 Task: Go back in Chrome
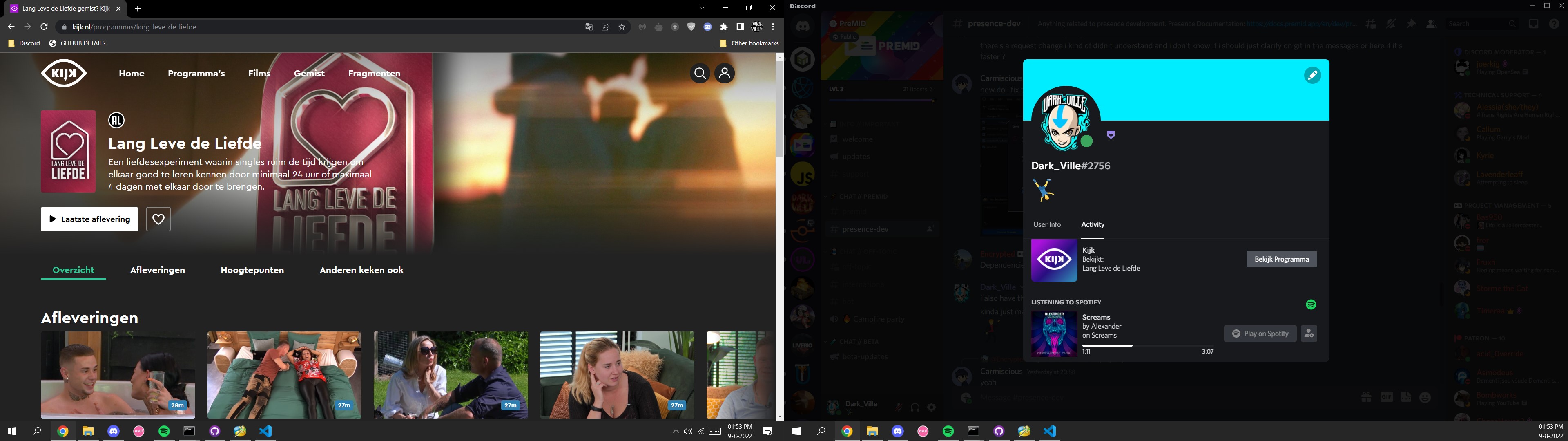click(11, 27)
